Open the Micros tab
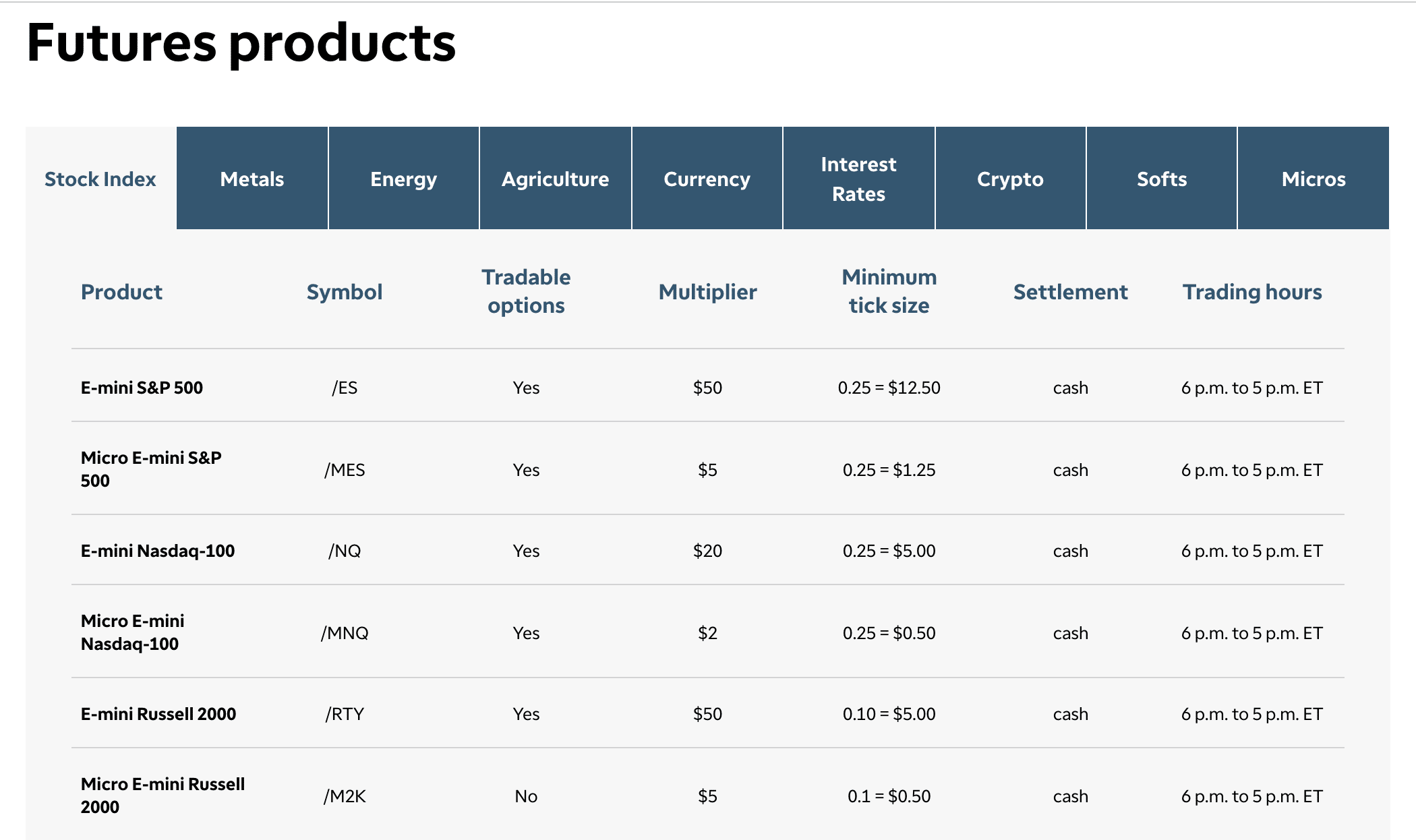 1314,179
